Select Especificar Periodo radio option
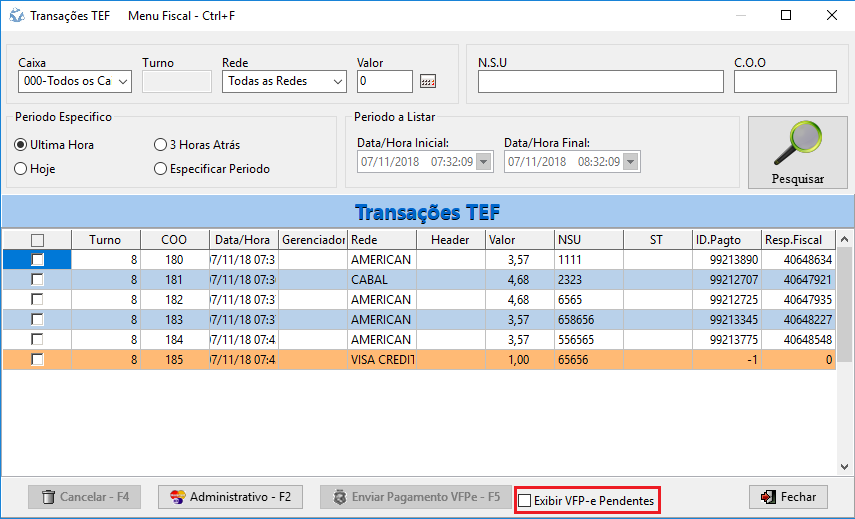 coord(161,169)
